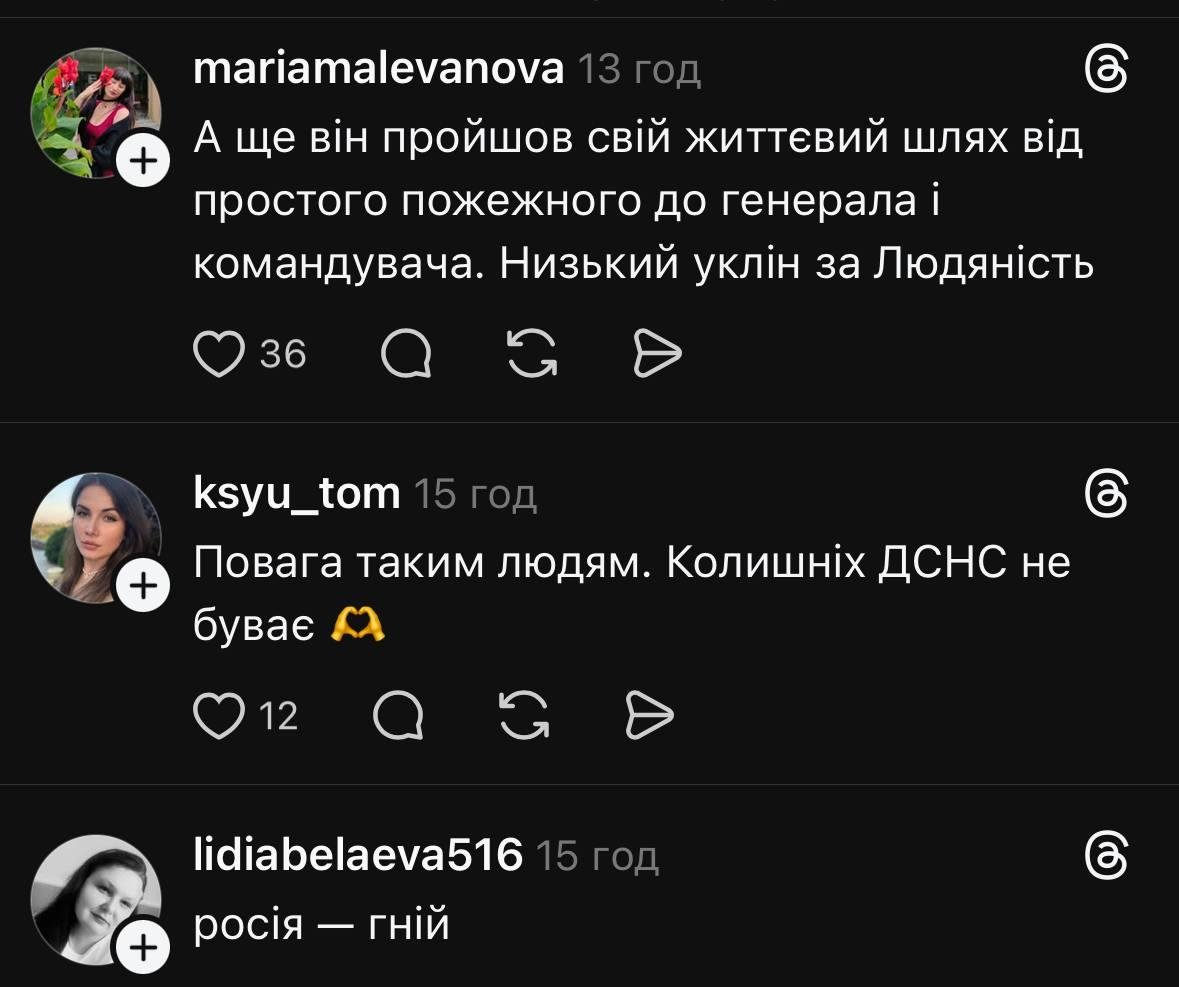Open Threads icon beside mariamalevanova's comment
This screenshot has height=987, width=1179.
pos(1107,71)
